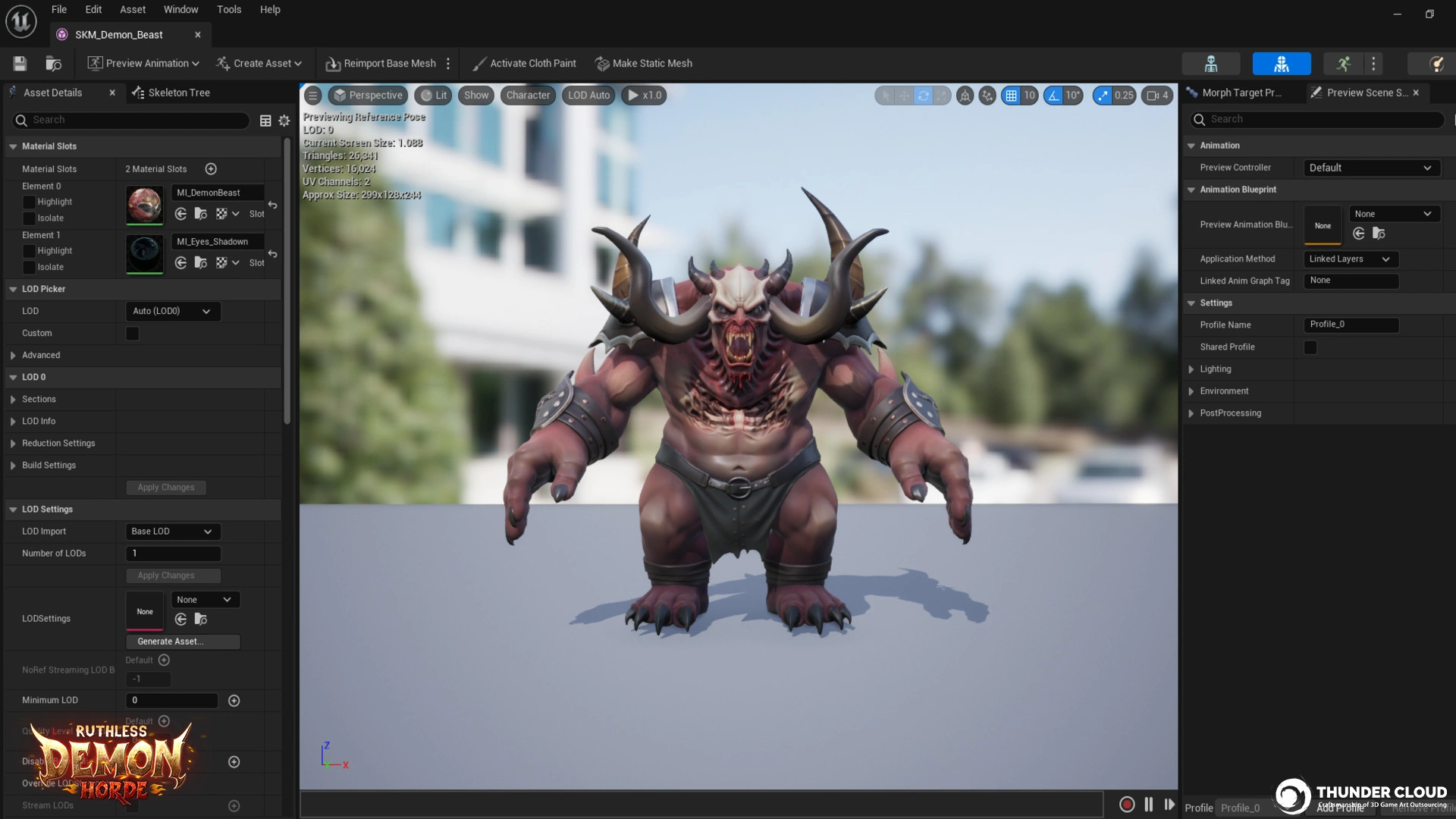
Task: Click the Save asset icon
Action: coord(20,64)
